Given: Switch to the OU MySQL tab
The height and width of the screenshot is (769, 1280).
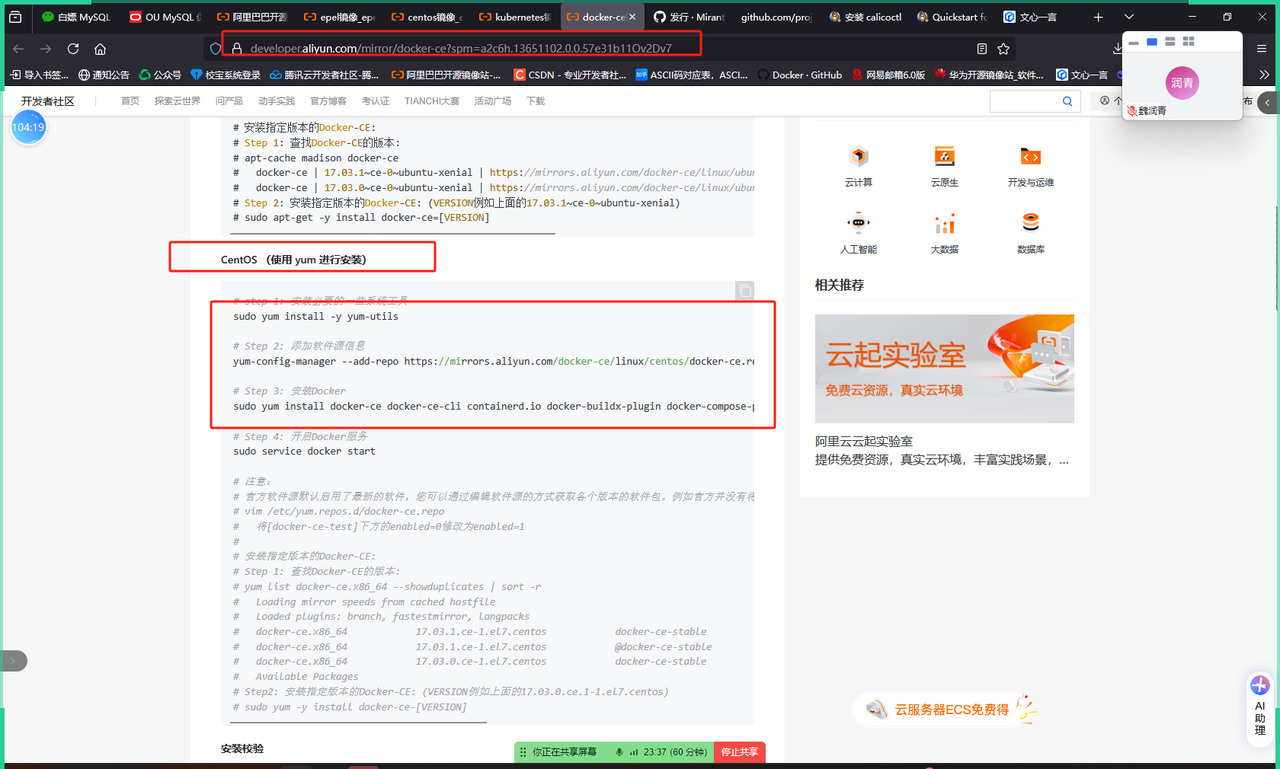Looking at the screenshot, I should [166, 17].
